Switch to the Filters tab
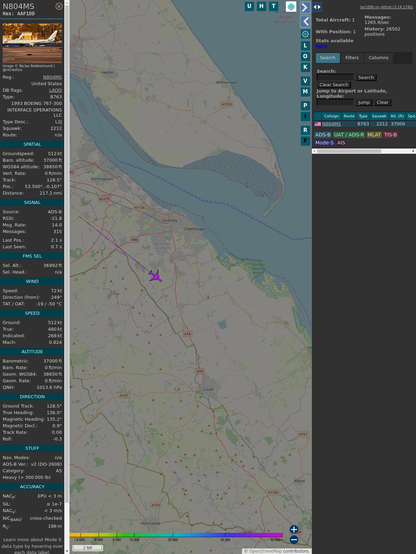The image size is (416, 554). point(352,58)
